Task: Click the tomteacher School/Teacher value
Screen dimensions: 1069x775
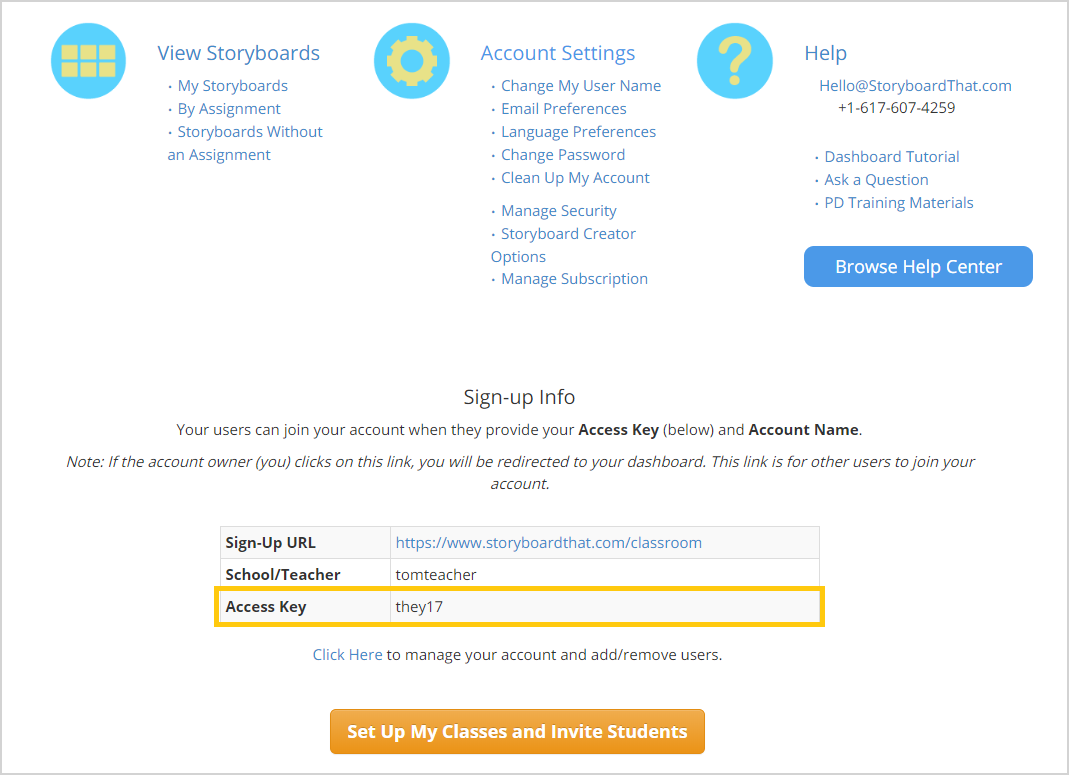Action: (x=436, y=575)
